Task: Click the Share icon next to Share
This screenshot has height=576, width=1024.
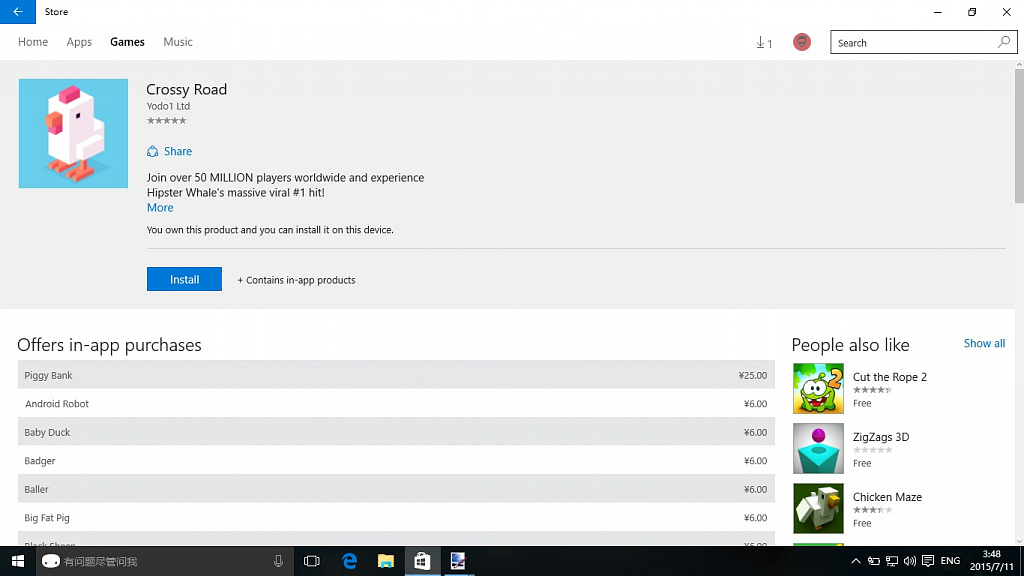Action: click(x=152, y=152)
